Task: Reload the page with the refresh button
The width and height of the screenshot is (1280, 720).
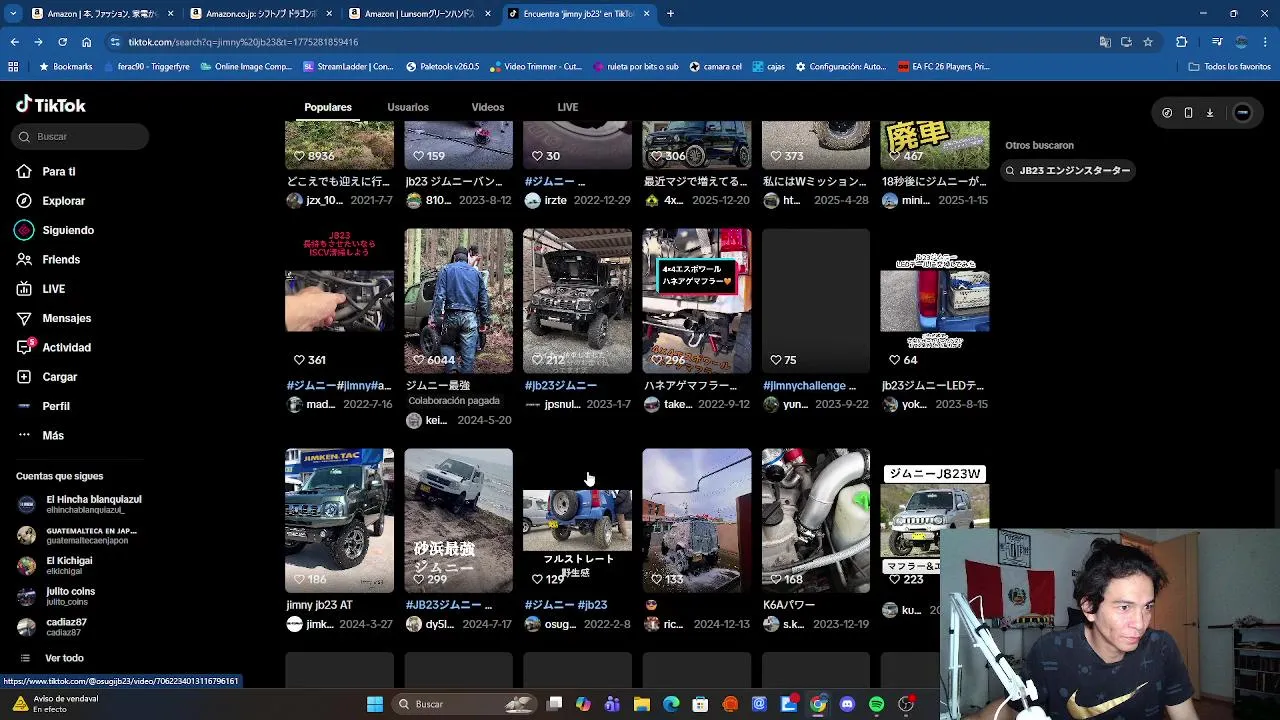Action: point(62,42)
